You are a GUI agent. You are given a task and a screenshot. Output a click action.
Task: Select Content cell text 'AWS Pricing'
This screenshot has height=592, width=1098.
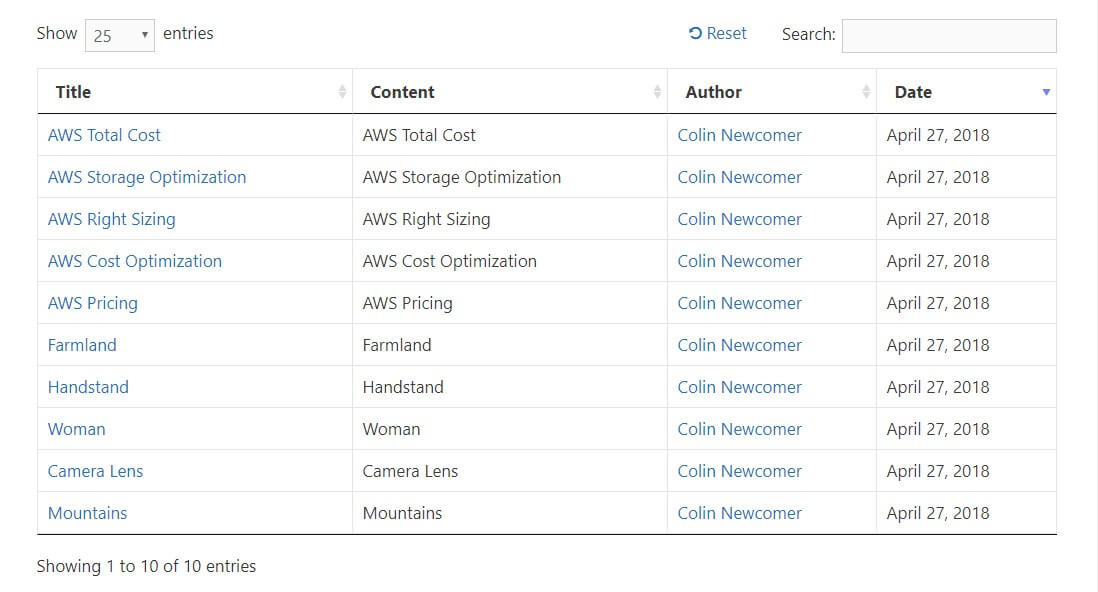coord(408,303)
